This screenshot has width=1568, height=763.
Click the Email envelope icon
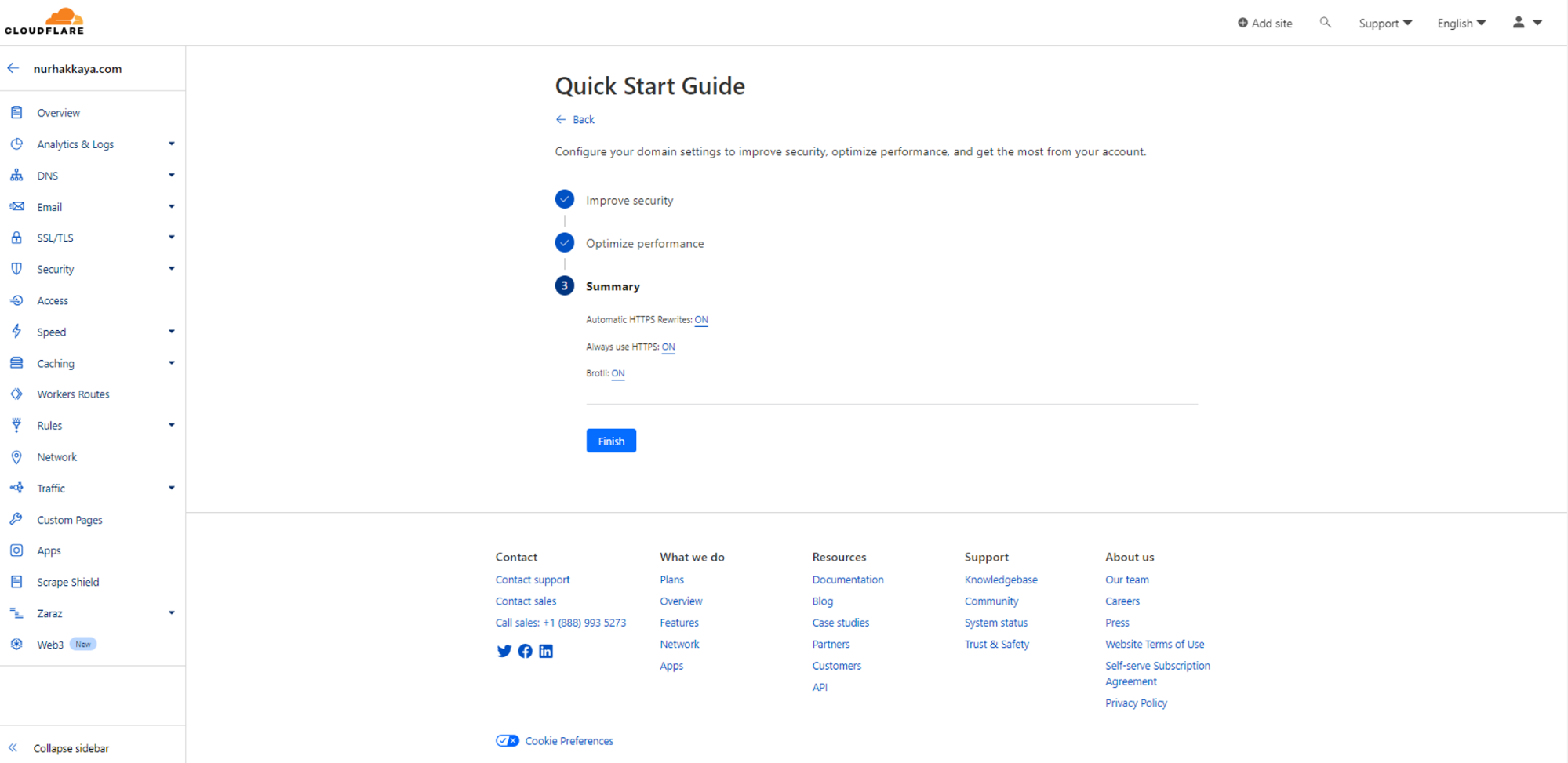16,207
